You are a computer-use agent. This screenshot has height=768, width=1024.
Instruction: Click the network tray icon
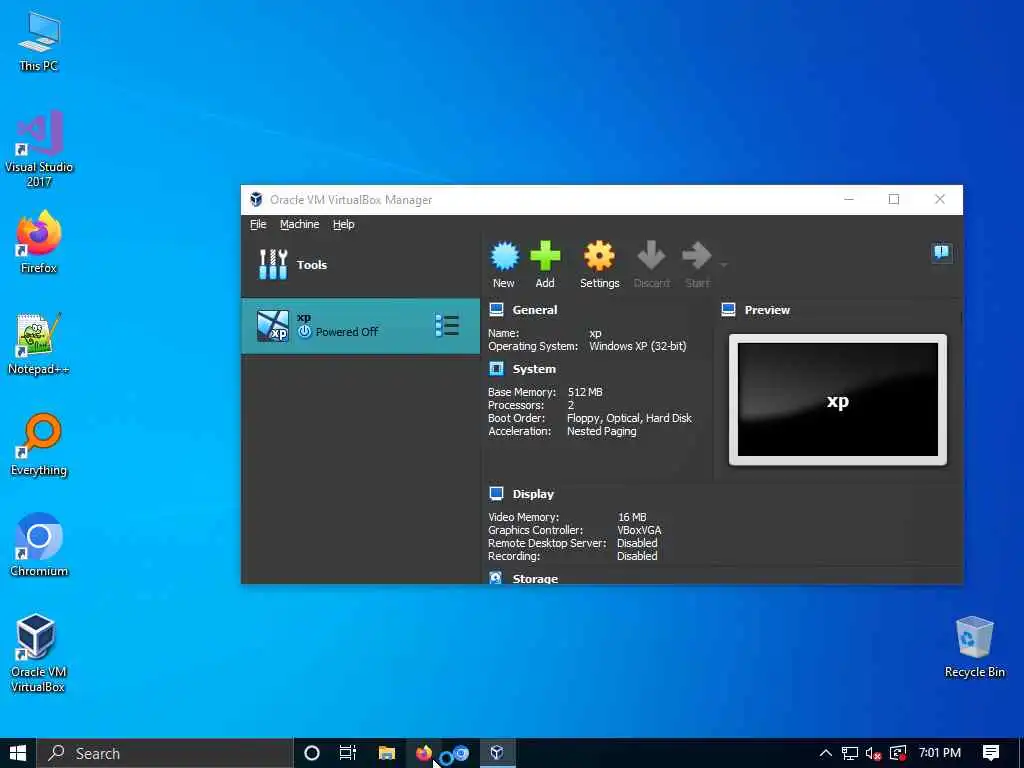point(849,754)
